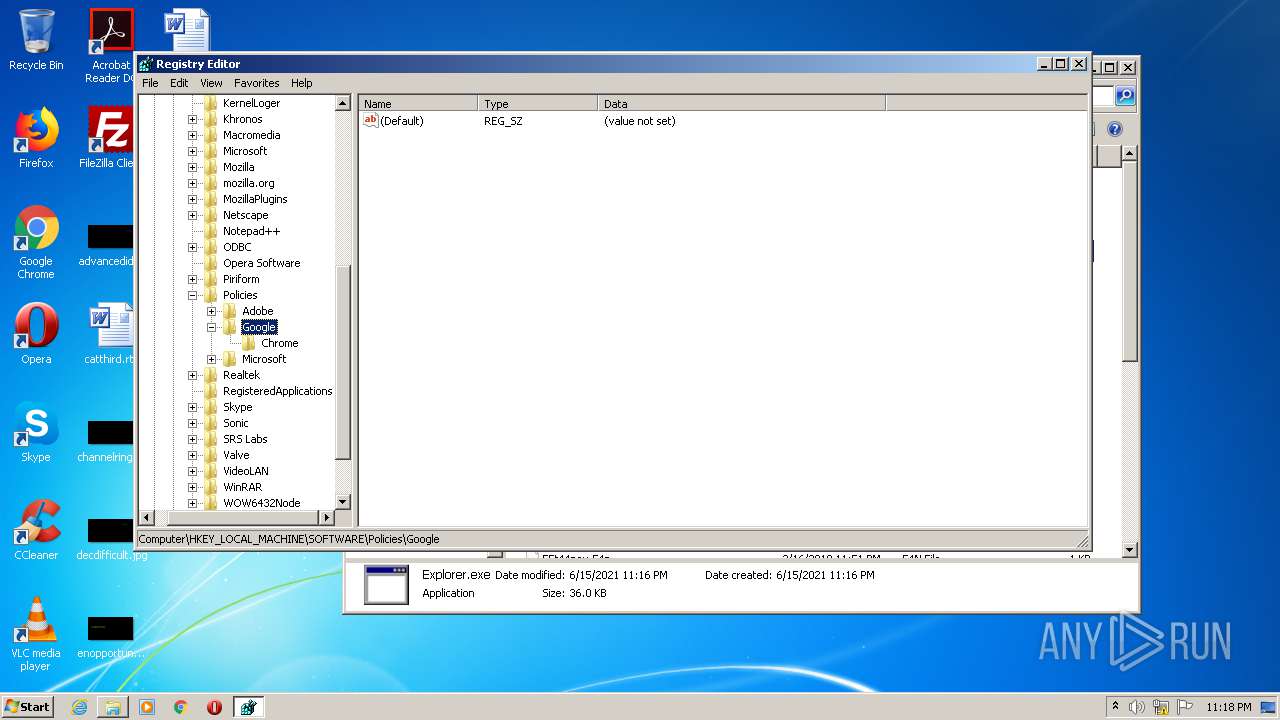Sort values by the Data column header
Viewport: 1280px width, 720px height.
(x=742, y=103)
